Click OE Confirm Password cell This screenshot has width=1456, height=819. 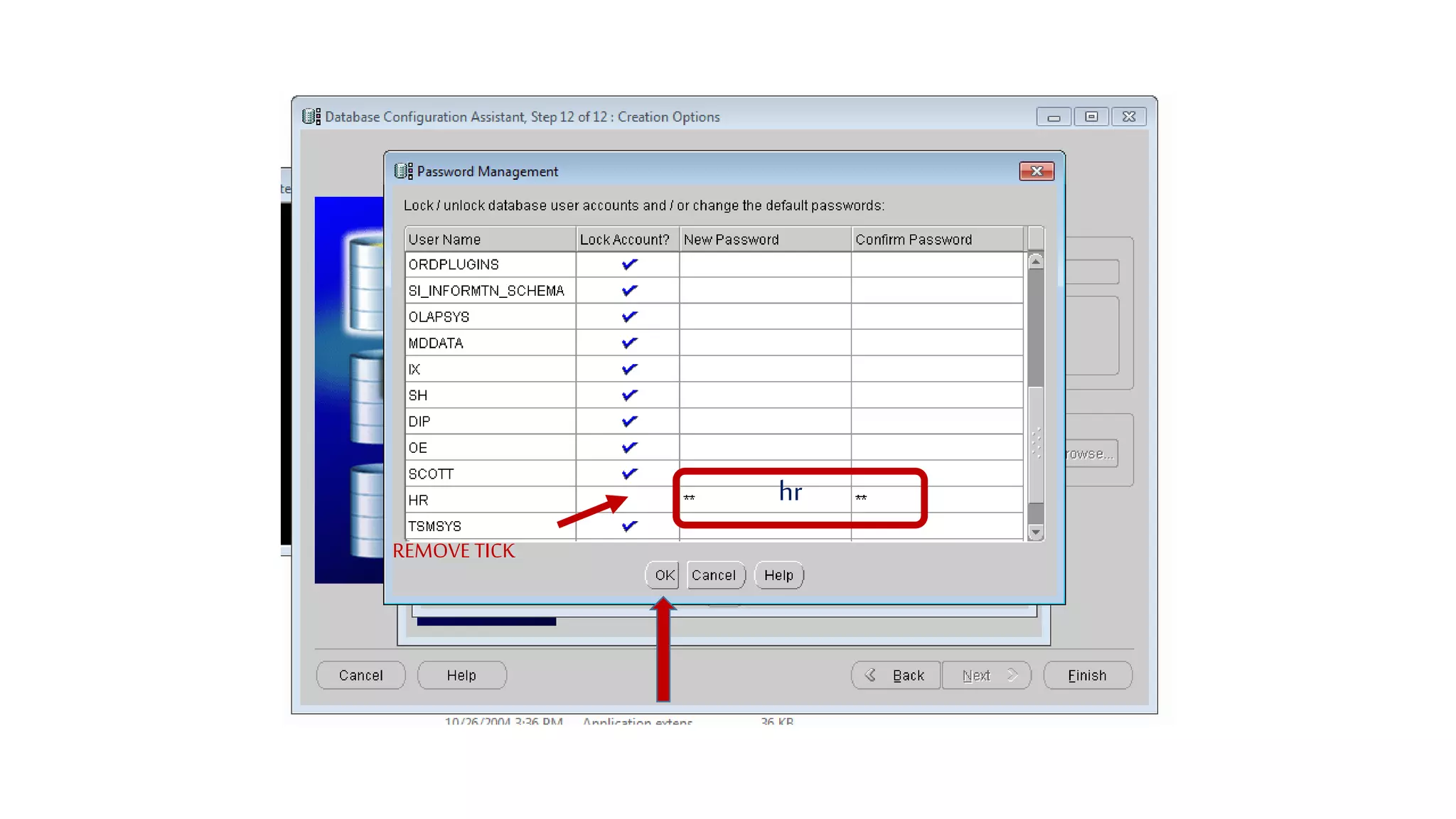click(937, 448)
